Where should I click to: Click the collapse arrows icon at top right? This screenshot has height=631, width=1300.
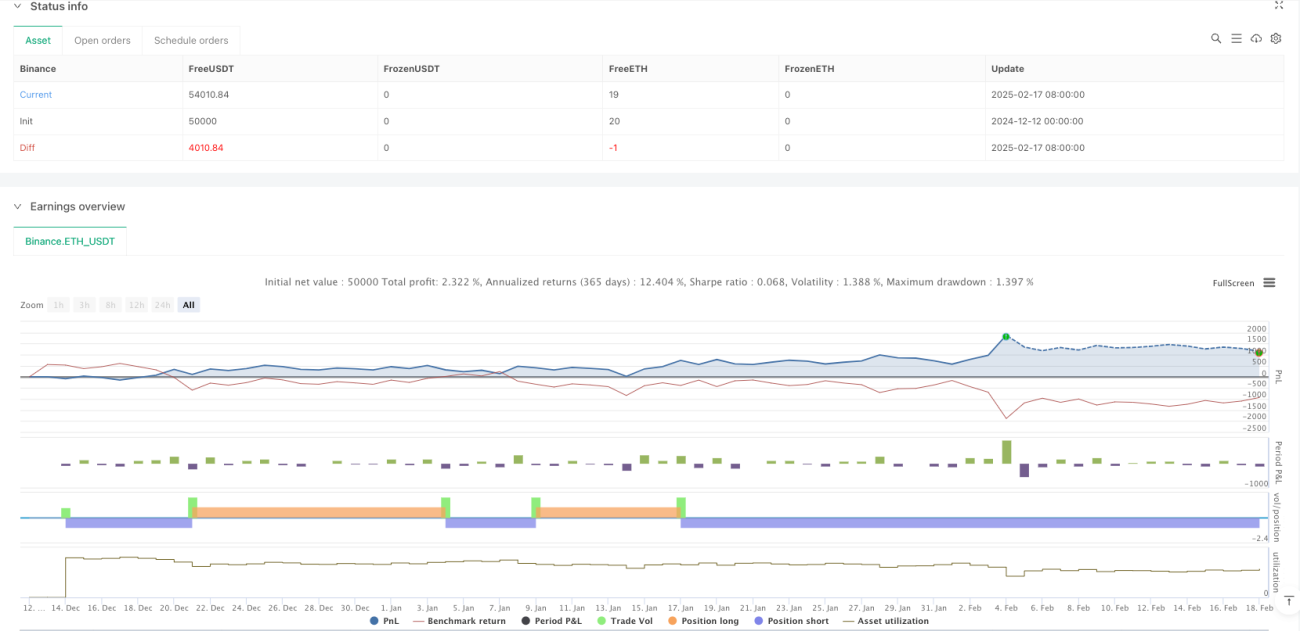[x=1279, y=5]
